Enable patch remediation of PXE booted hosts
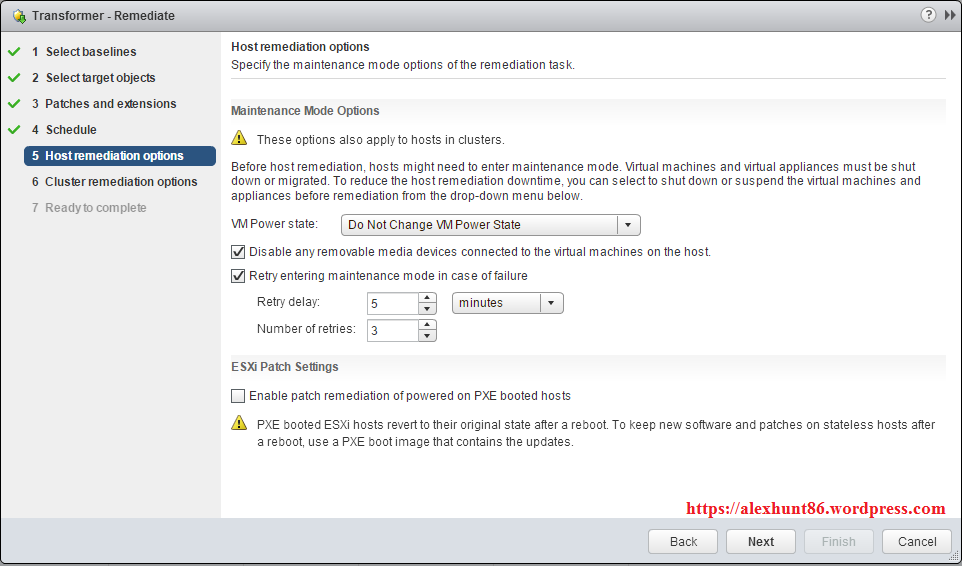Screen dimensions: 962x566 [x=238, y=396]
